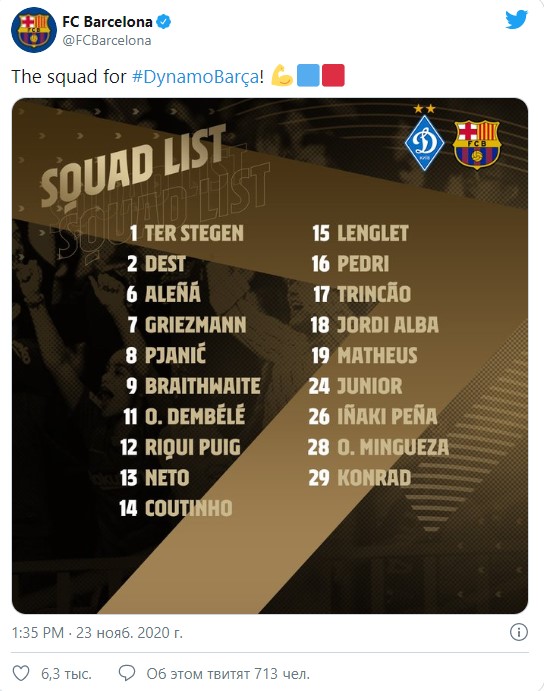The height and width of the screenshot is (691, 544).
Task: Click the Dynamo Kyiv crest in image
Action: pos(424,138)
